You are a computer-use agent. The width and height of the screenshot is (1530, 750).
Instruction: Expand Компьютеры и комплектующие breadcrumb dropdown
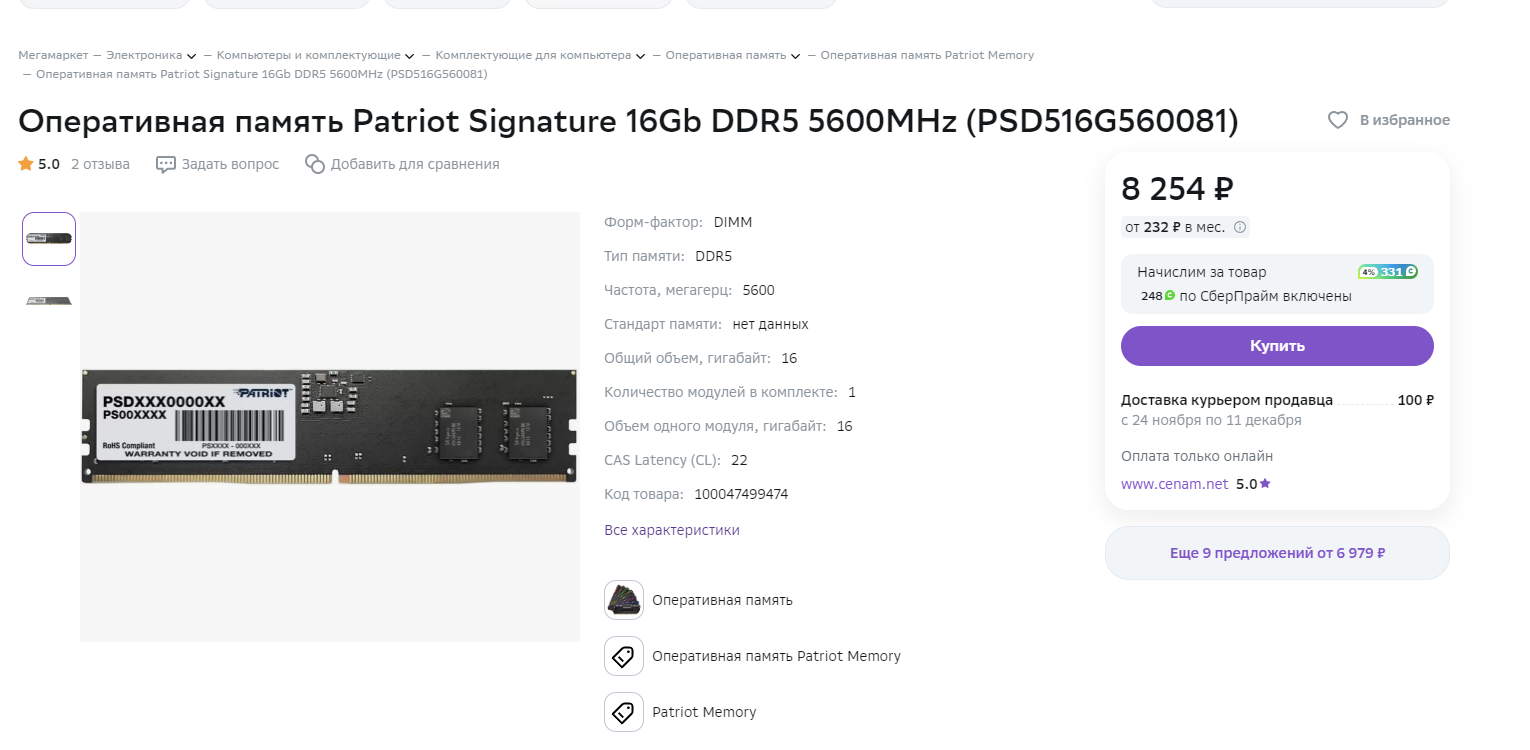(x=409, y=56)
